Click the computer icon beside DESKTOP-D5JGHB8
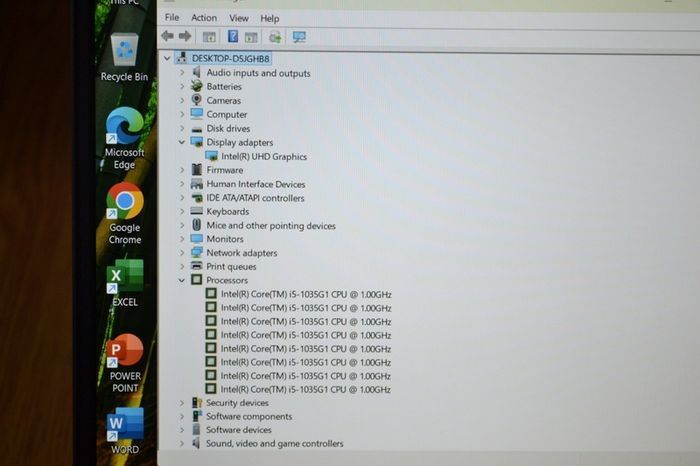 pyautogui.click(x=182, y=58)
